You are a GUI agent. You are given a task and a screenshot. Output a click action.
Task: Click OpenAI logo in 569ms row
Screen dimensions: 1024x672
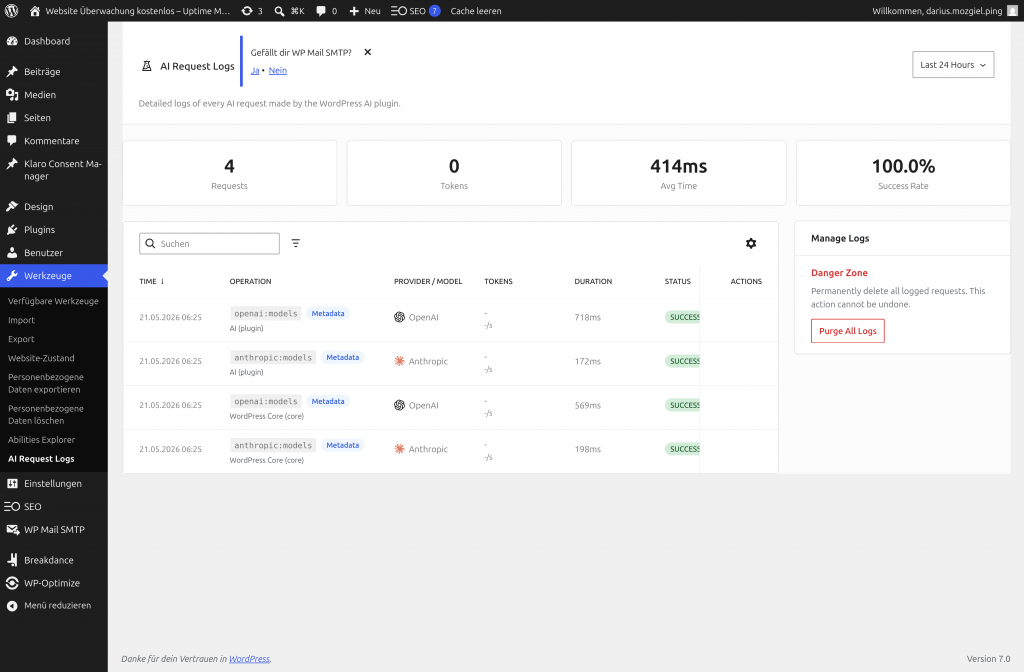click(x=399, y=405)
